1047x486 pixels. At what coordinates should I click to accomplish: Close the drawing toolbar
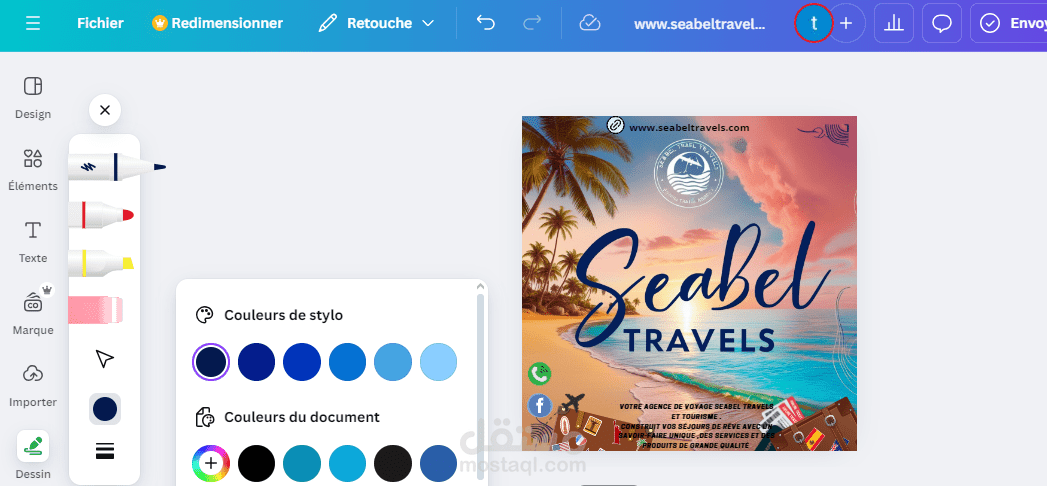click(x=105, y=110)
